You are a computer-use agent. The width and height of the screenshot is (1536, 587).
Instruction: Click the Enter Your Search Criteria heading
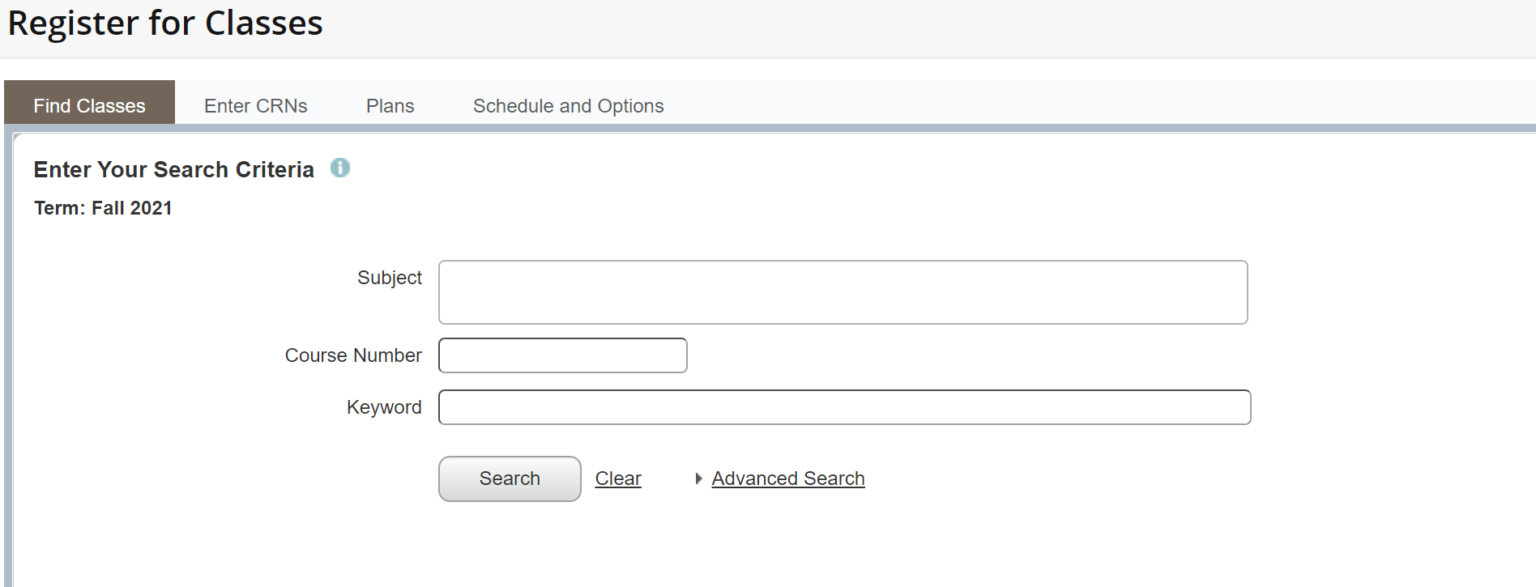(x=174, y=170)
